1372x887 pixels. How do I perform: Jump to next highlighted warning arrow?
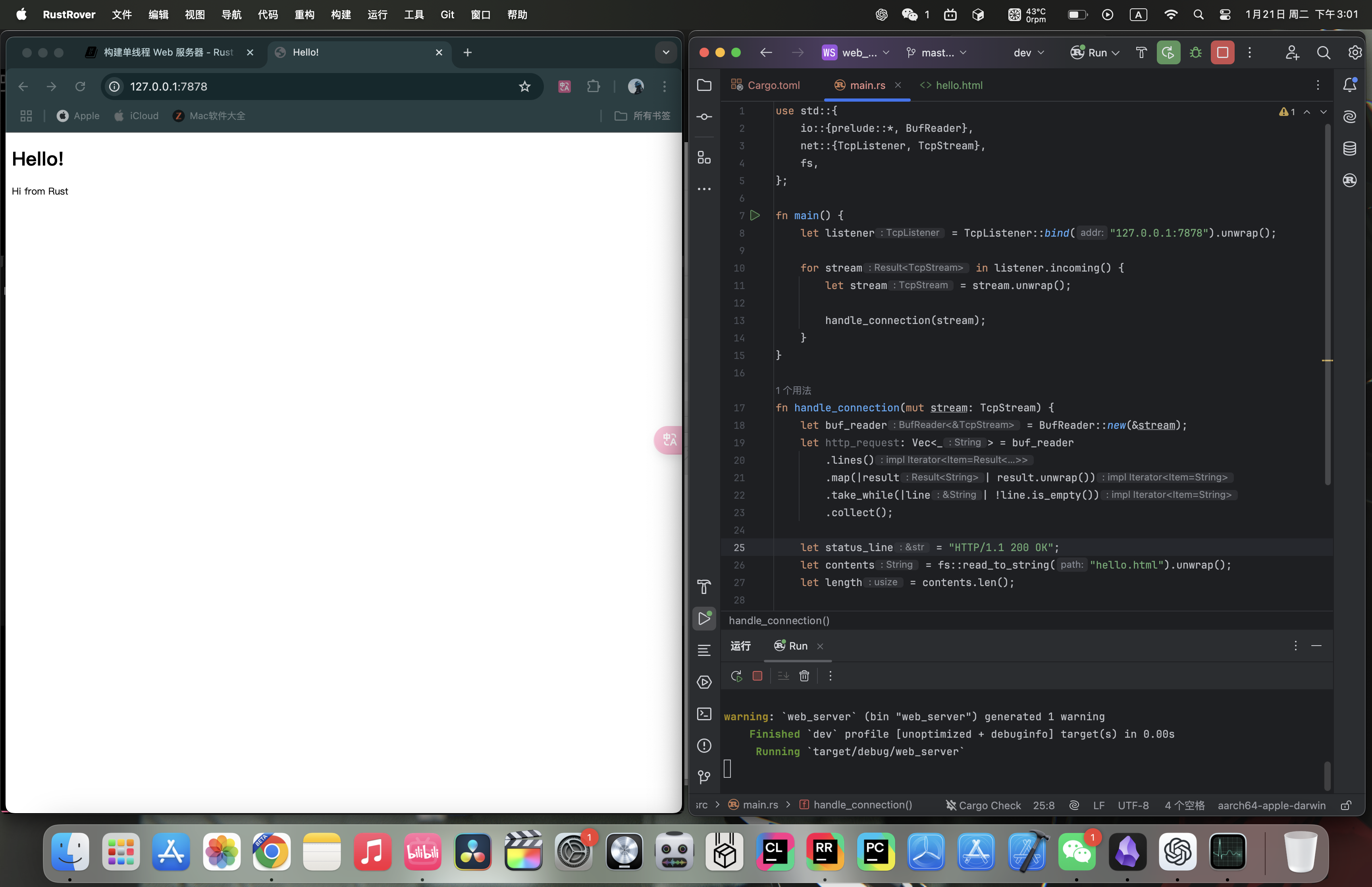coord(1323,112)
